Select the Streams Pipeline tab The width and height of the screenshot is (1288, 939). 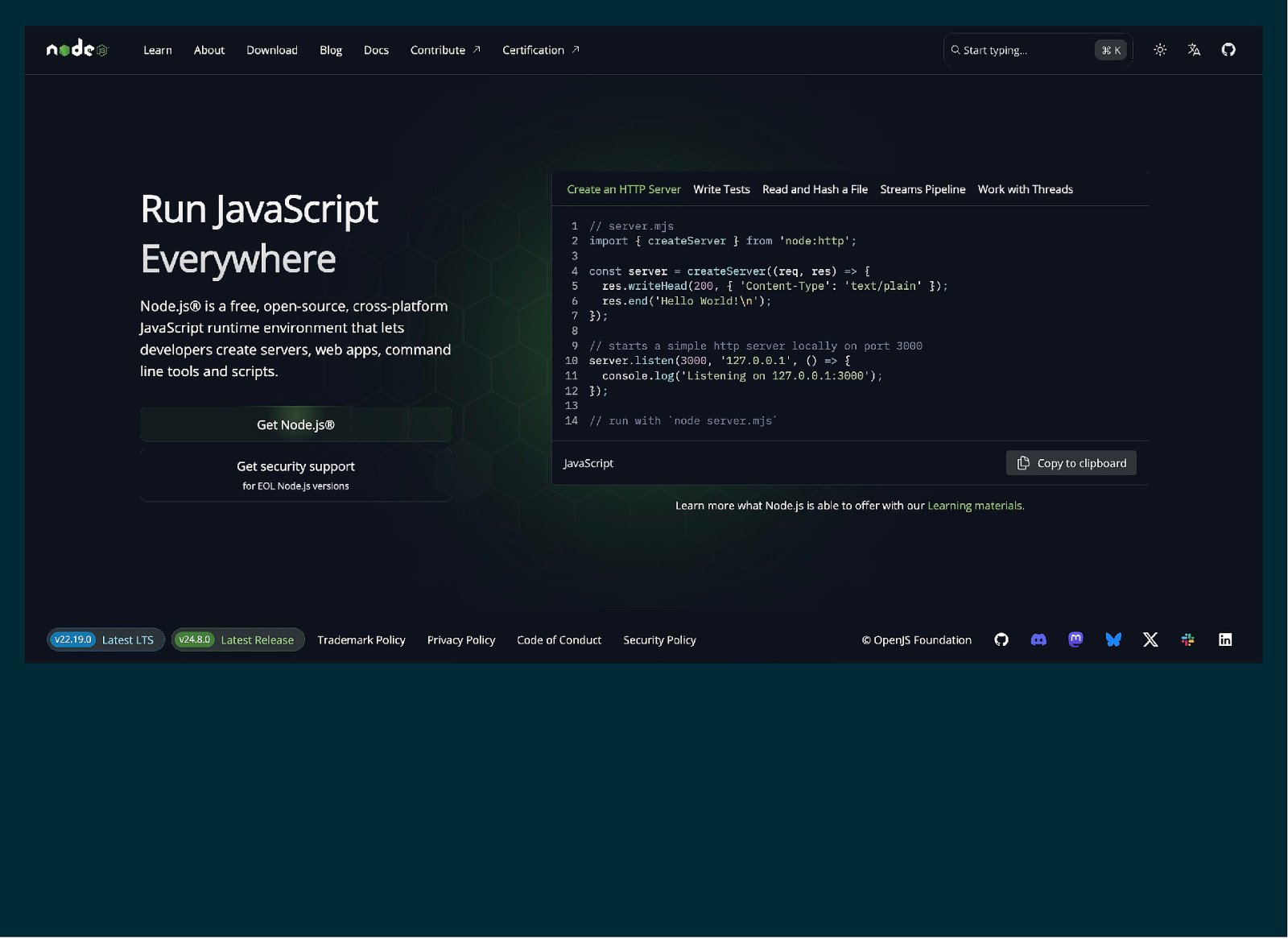(923, 190)
